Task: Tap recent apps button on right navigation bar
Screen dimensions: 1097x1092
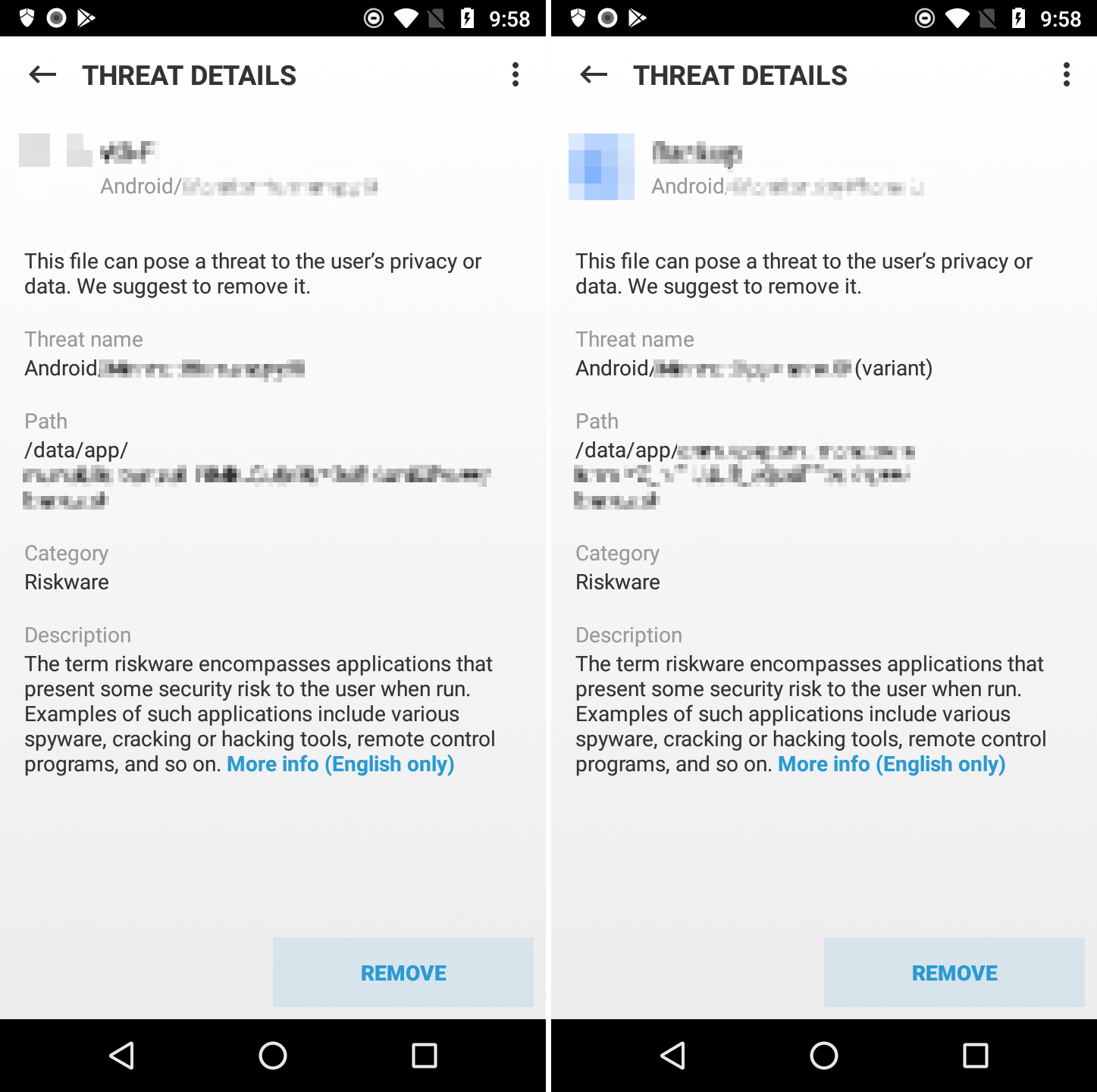Action: [976, 1056]
